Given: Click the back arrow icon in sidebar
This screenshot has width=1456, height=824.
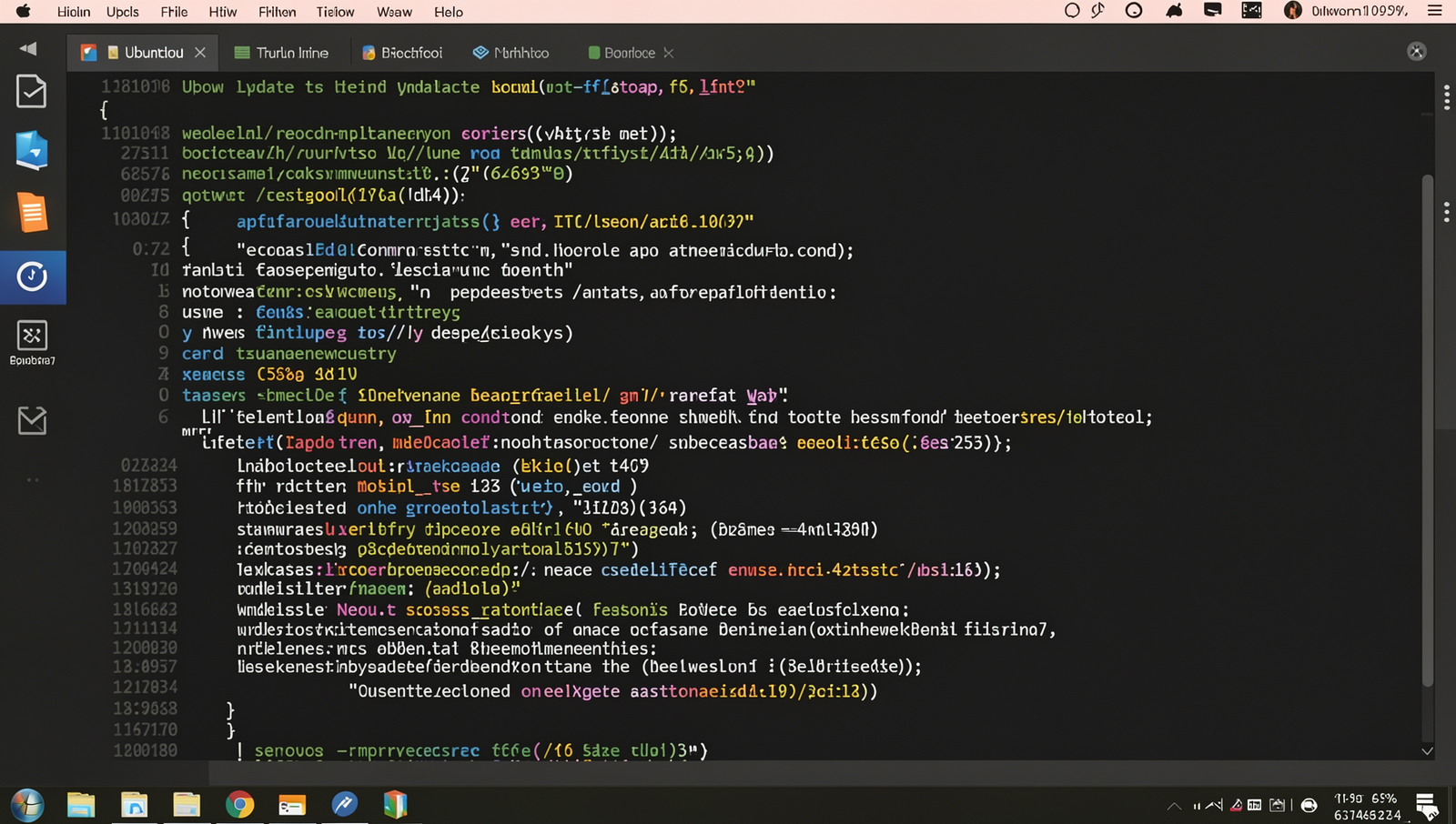Looking at the screenshot, I should pyautogui.click(x=29, y=49).
